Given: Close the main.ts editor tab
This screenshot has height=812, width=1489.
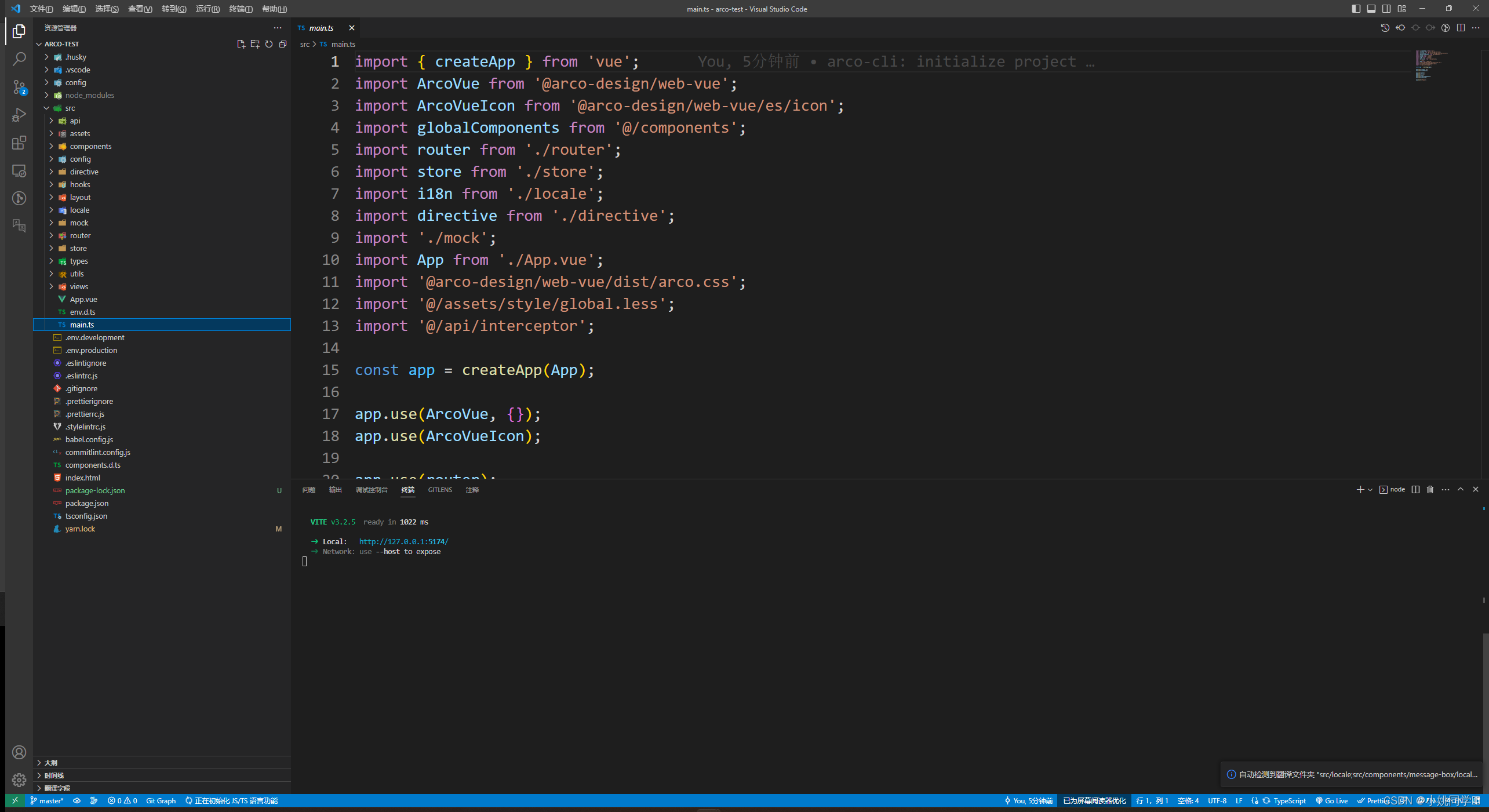Looking at the screenshot, I should pyautogui.click(x=352, y=28).
